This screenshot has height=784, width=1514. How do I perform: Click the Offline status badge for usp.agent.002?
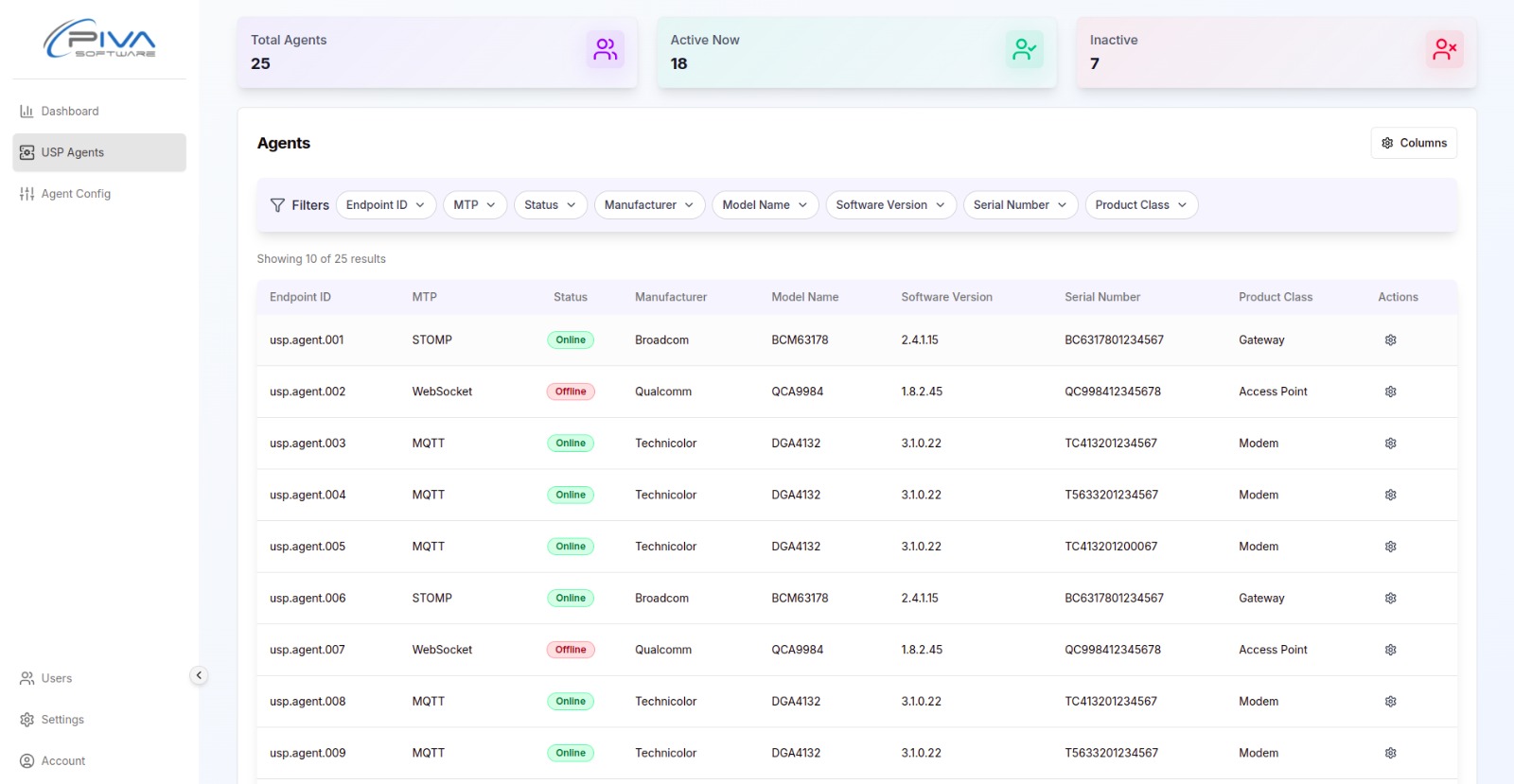(x=571, y=392)
